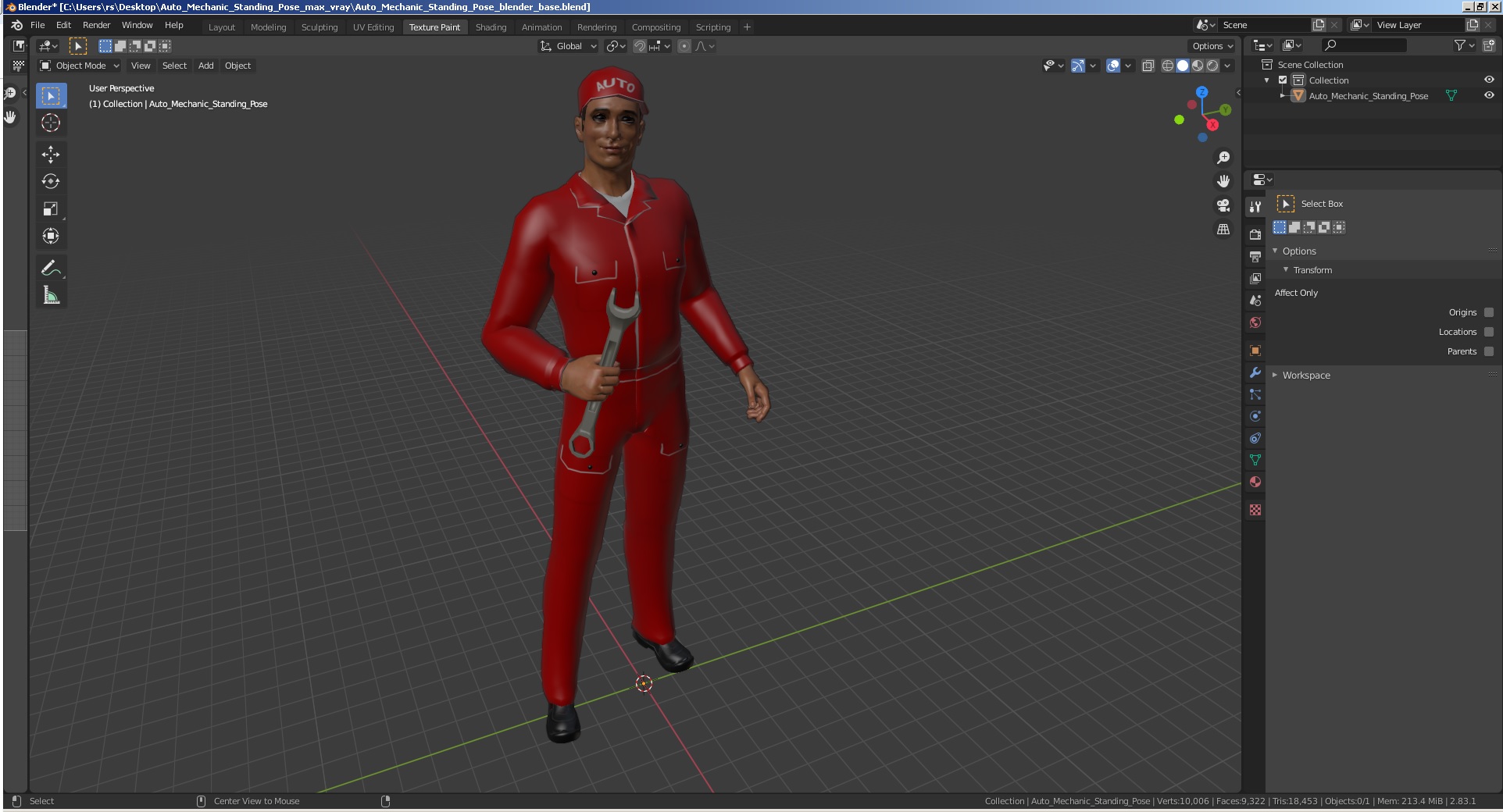Viewport: 1503px width, 812px height.
Task: Toggle the snap magnet button
Action: [639, 46]
